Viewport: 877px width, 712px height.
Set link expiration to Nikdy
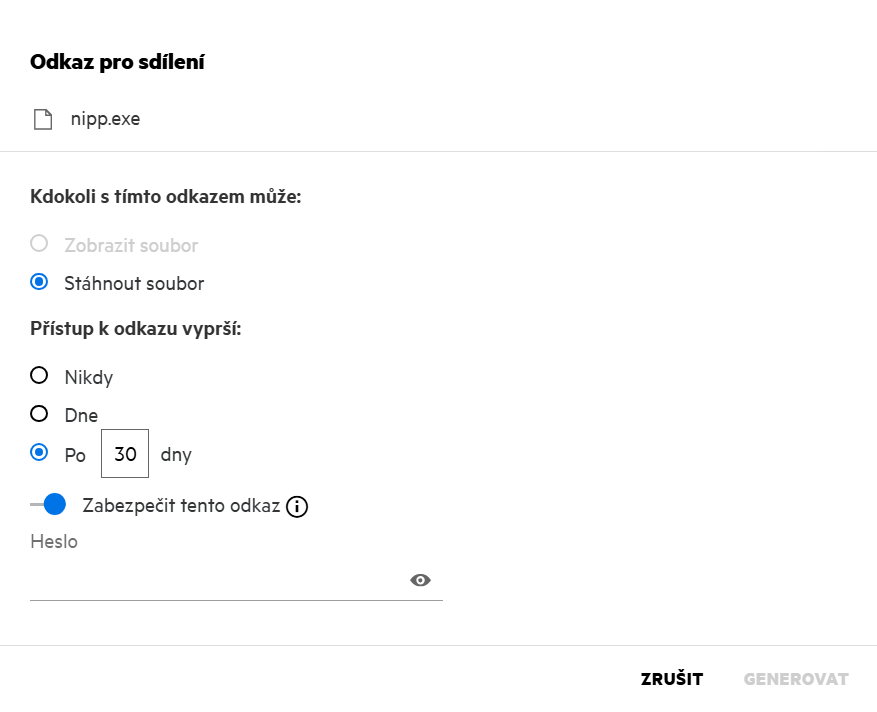point(39,376)
